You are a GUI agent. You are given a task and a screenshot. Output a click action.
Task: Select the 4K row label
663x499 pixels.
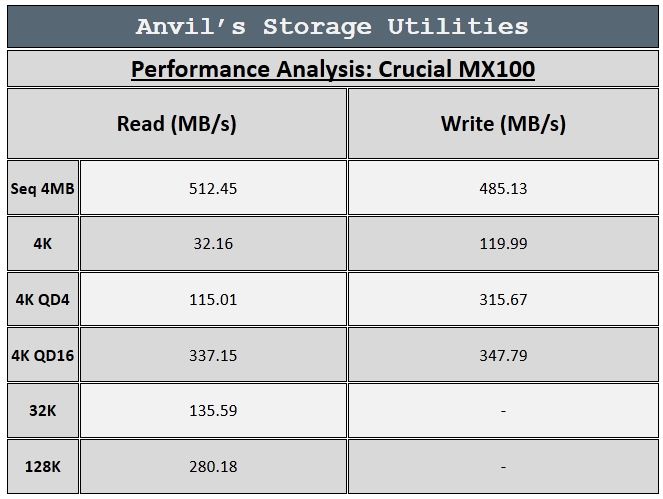click(x=43, y=244)
